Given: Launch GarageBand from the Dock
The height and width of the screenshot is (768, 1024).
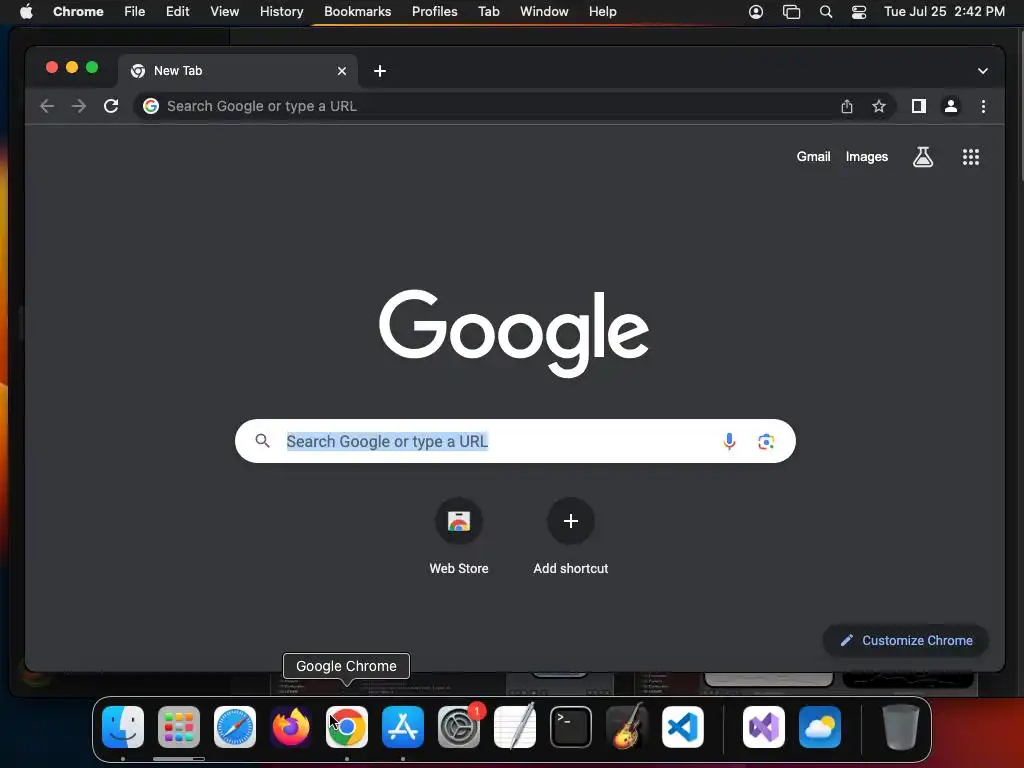Looking at the screenshot, I should click(x=627, y=727).
